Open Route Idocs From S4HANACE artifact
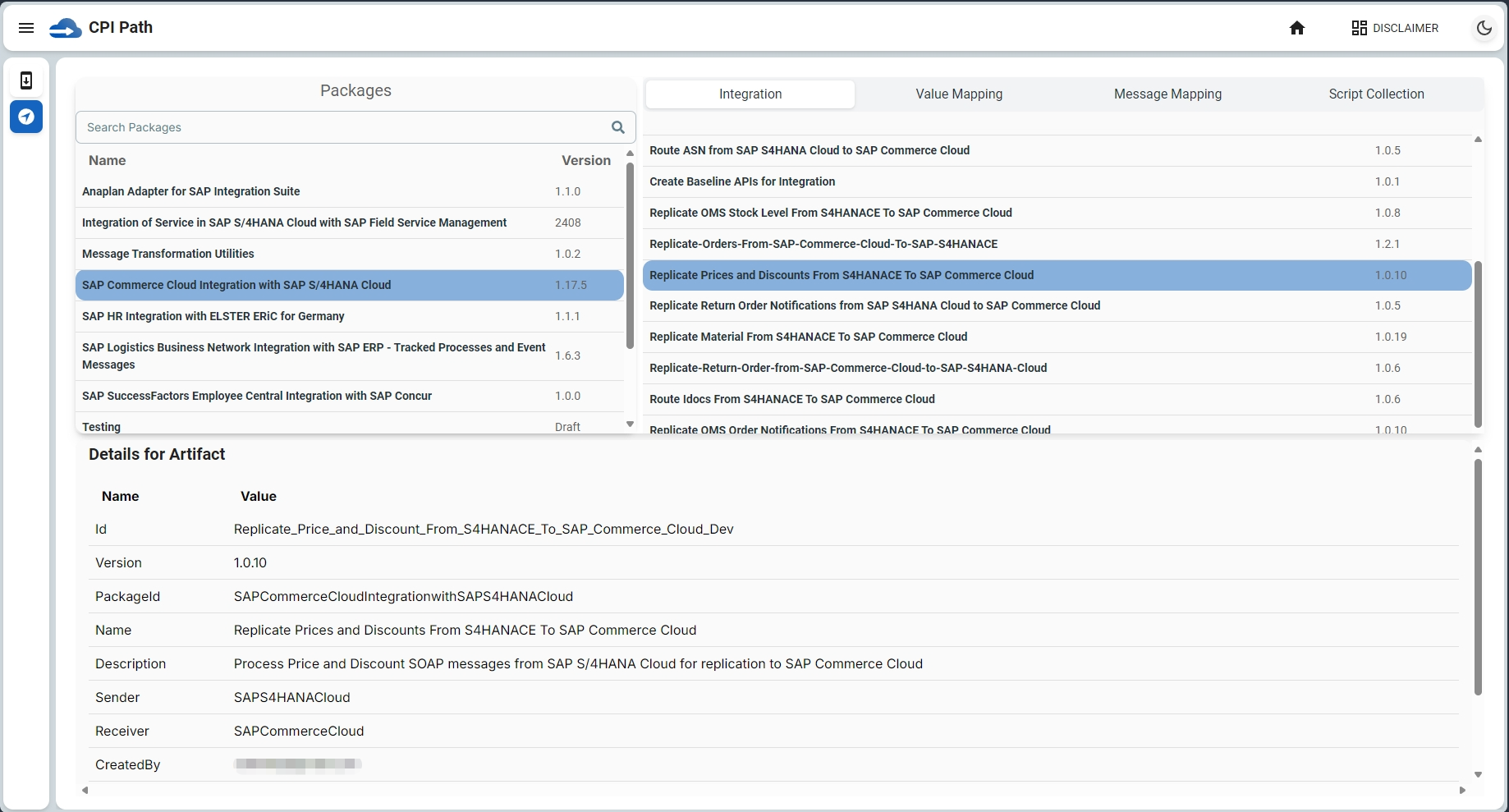This screenshot has height=812, width=1509. tap(1057, 399)
